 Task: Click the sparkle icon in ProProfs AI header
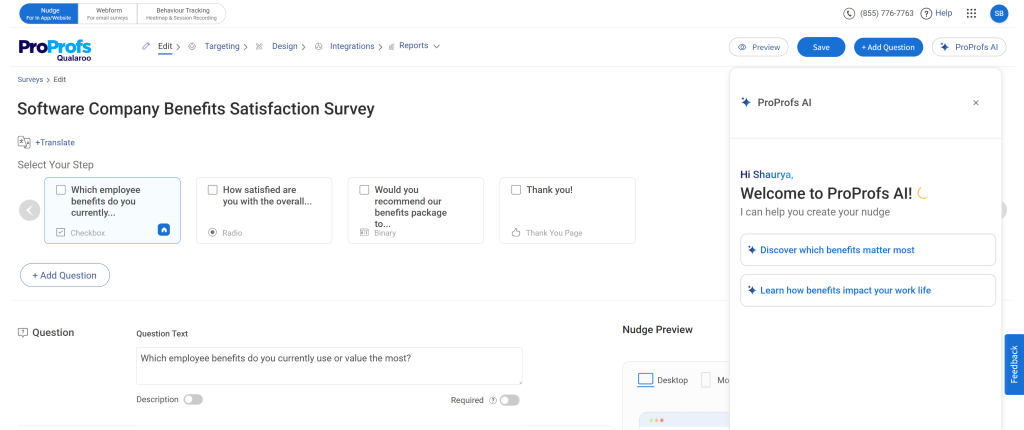(x=746, y=102)
